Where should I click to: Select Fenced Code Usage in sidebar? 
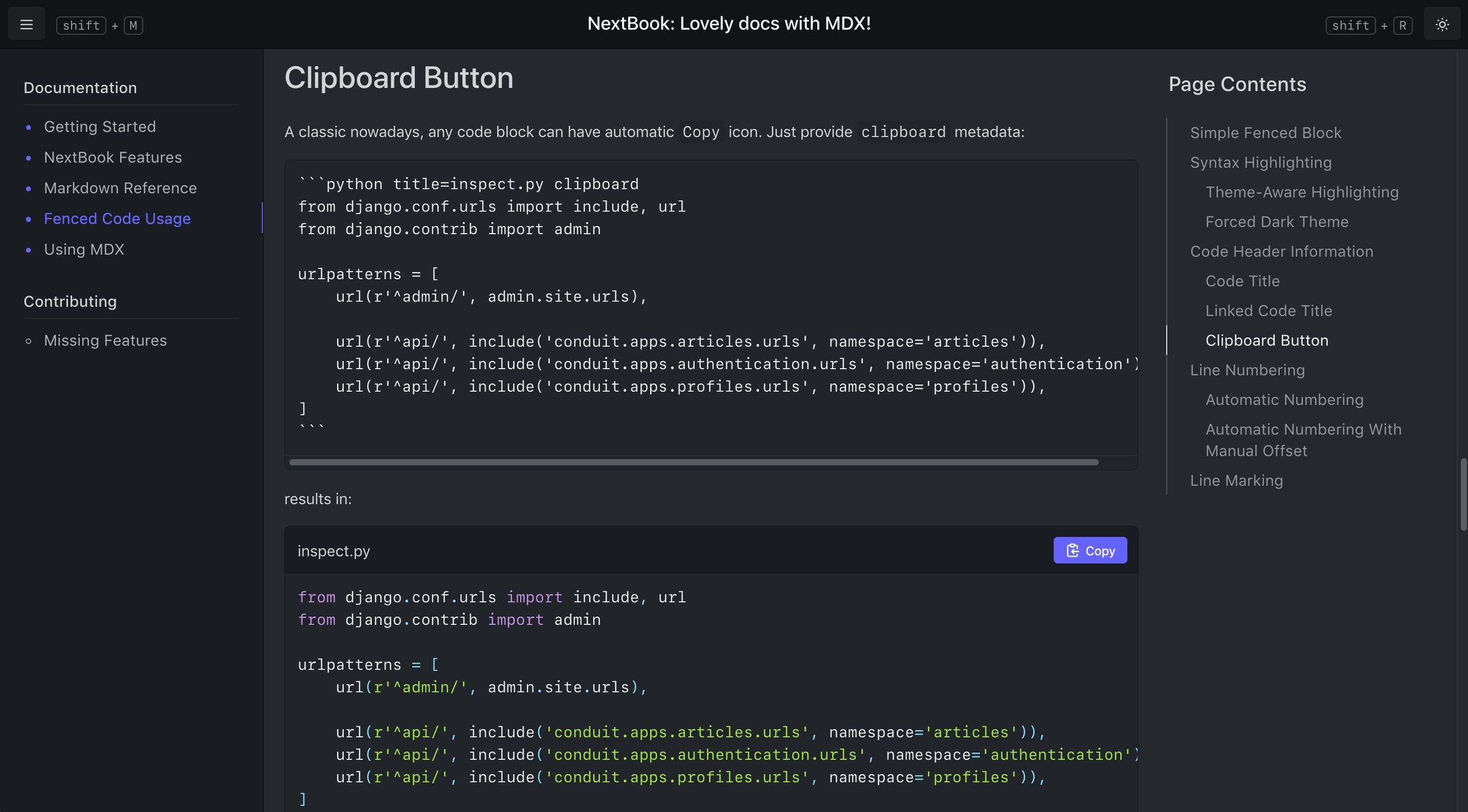coord(117,218)
